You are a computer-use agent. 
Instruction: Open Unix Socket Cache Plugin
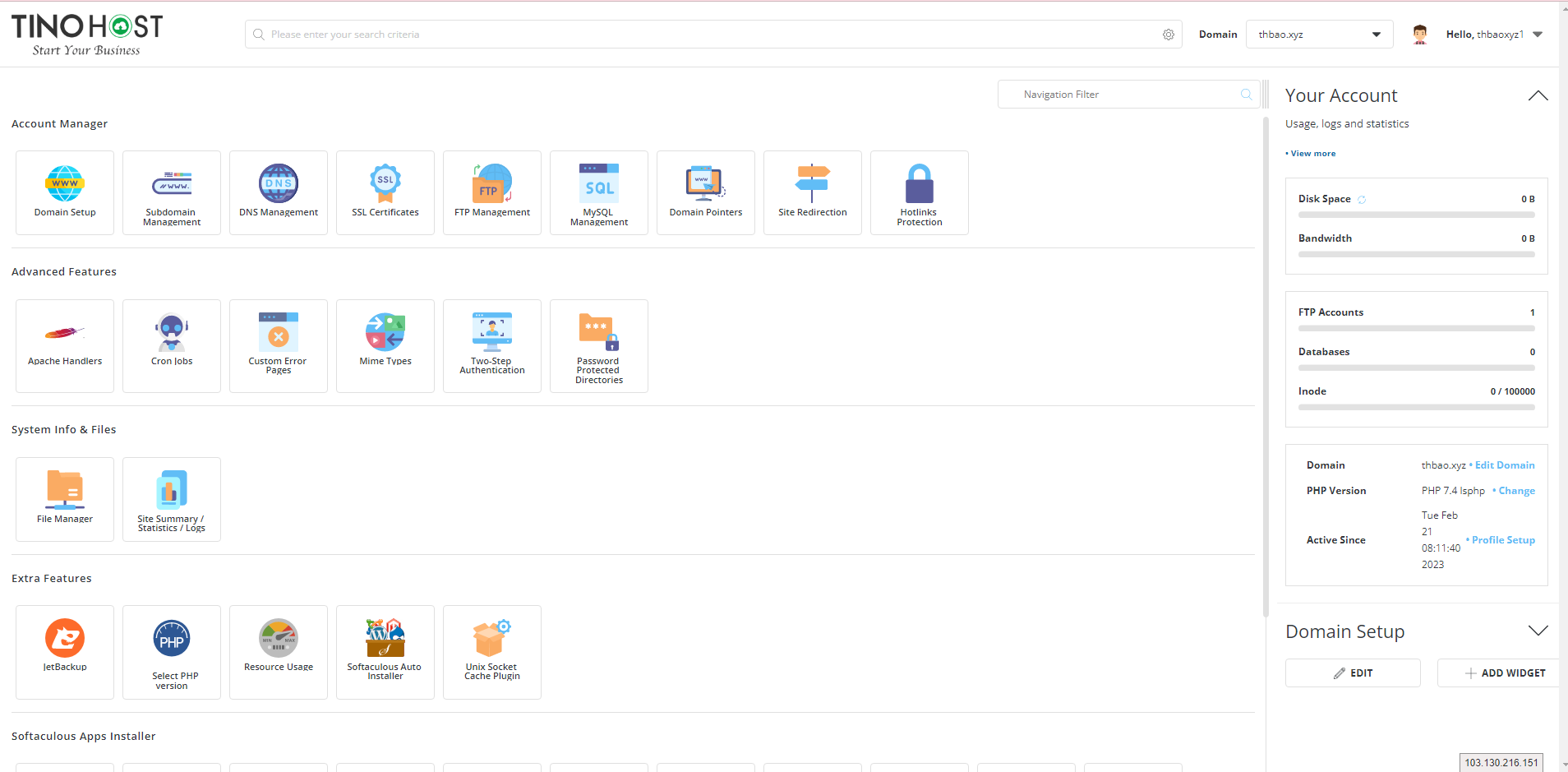click(x=492, y=652)
